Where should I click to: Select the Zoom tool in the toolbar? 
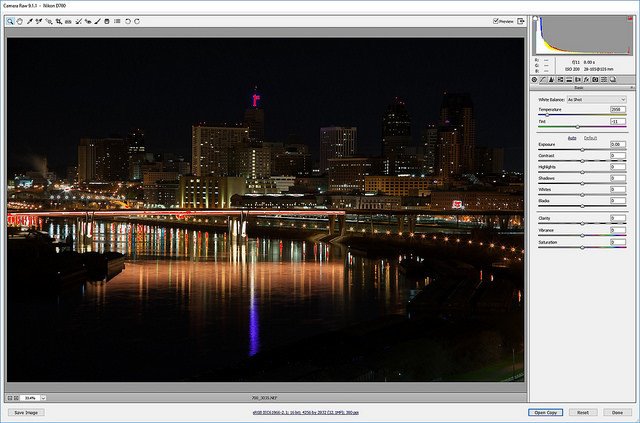[x=11, y=21]
